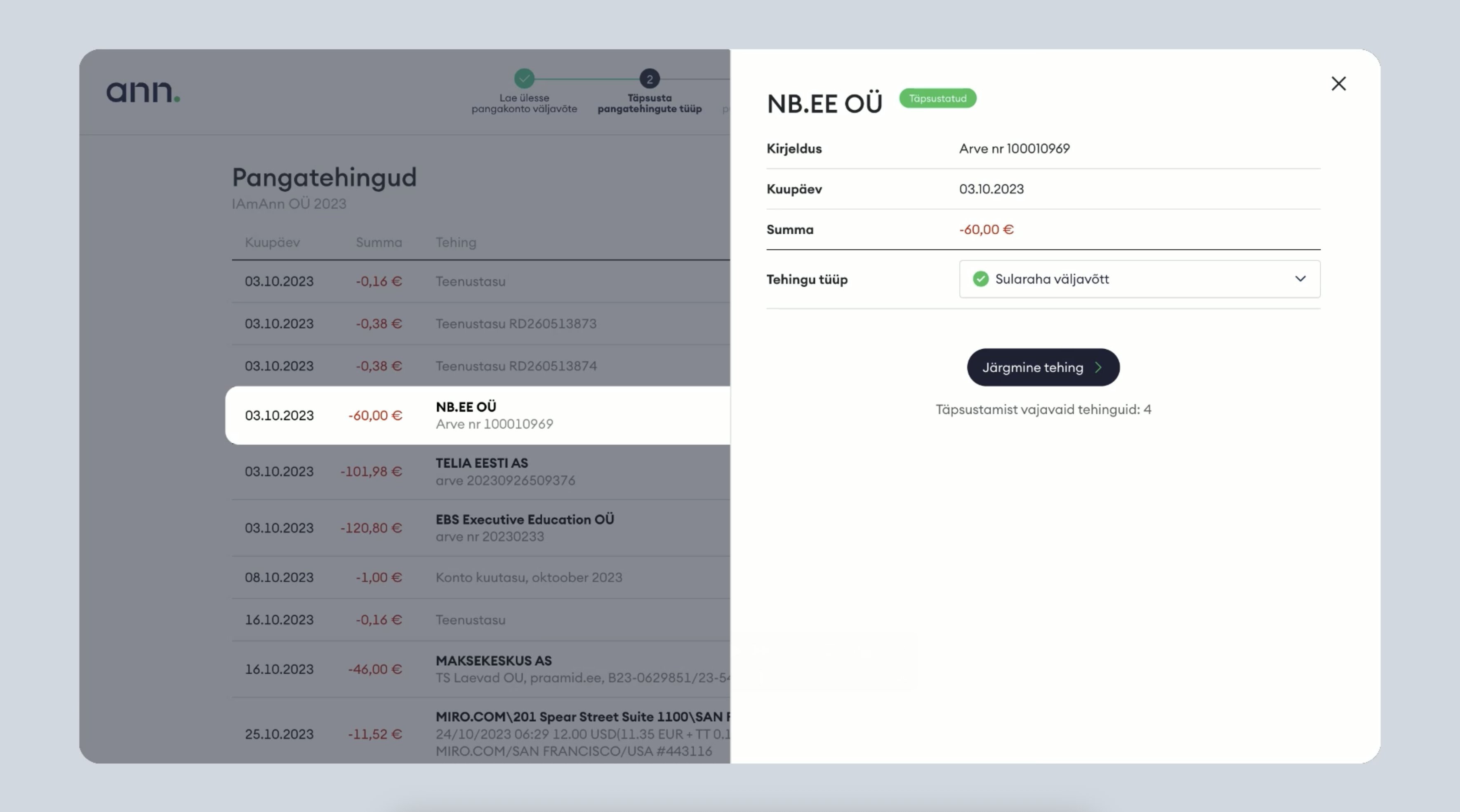Viewport: 1460px width, 812px height.
Task: Click the Täpsusta pangatehingute tüüp step
Action: pos(650,103)
